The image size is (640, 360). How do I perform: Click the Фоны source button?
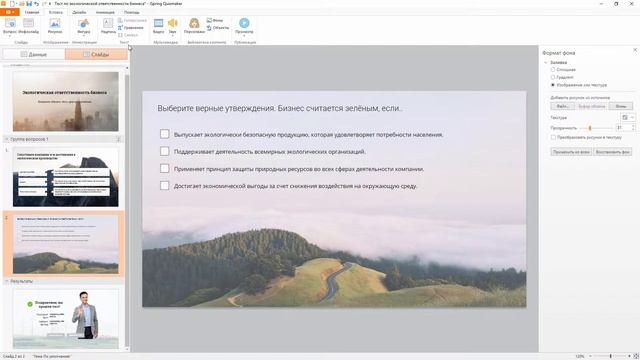click(x=621, y=106)
